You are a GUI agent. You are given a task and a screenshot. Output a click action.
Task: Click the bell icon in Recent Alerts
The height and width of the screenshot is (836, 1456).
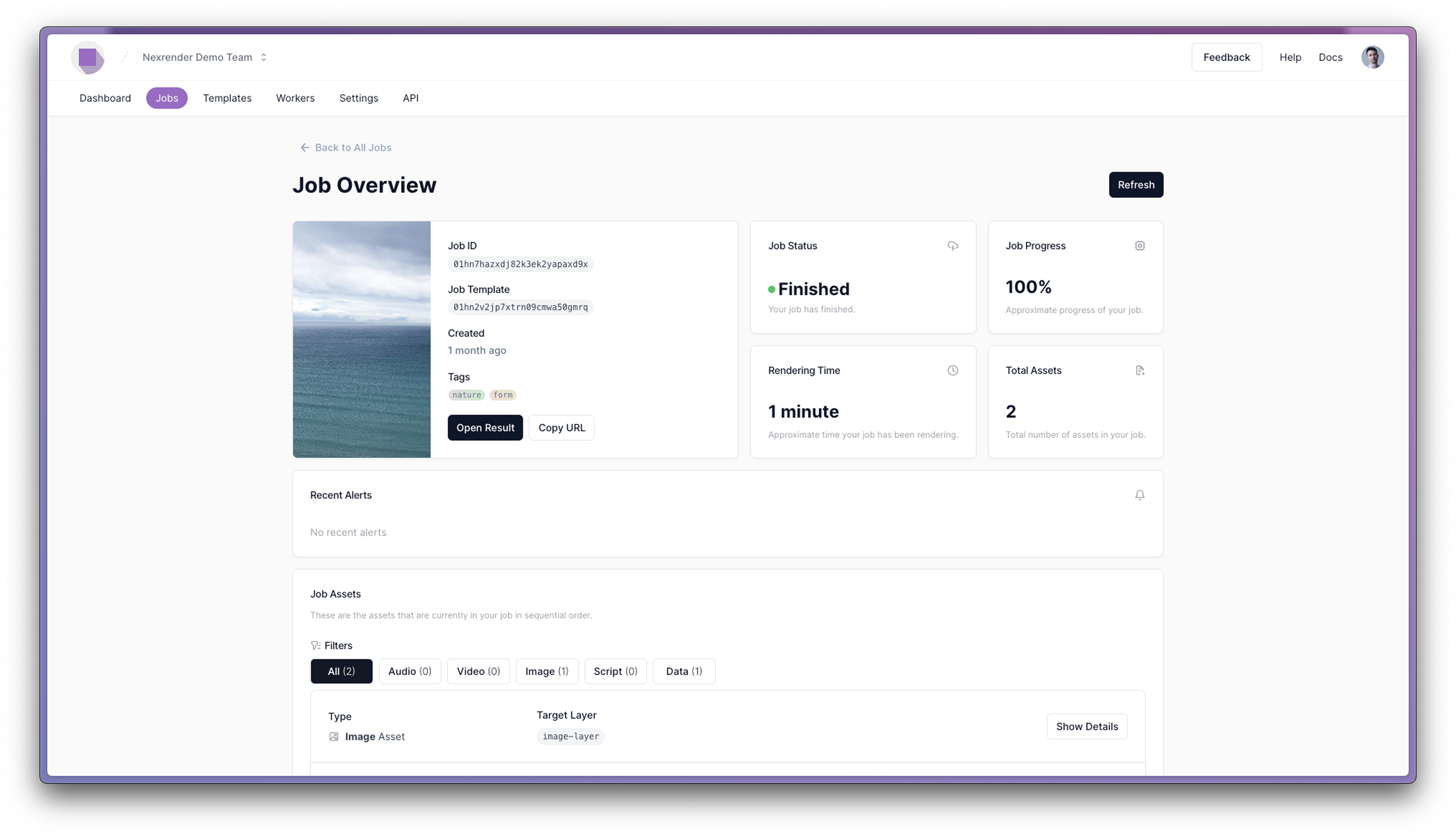(x=1140, y=494)
